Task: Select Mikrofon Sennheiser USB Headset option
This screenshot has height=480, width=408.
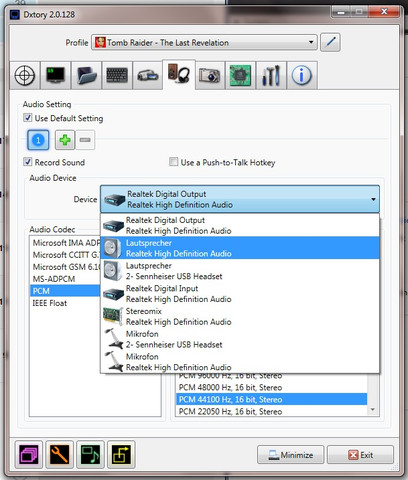Action: point(240,339)
